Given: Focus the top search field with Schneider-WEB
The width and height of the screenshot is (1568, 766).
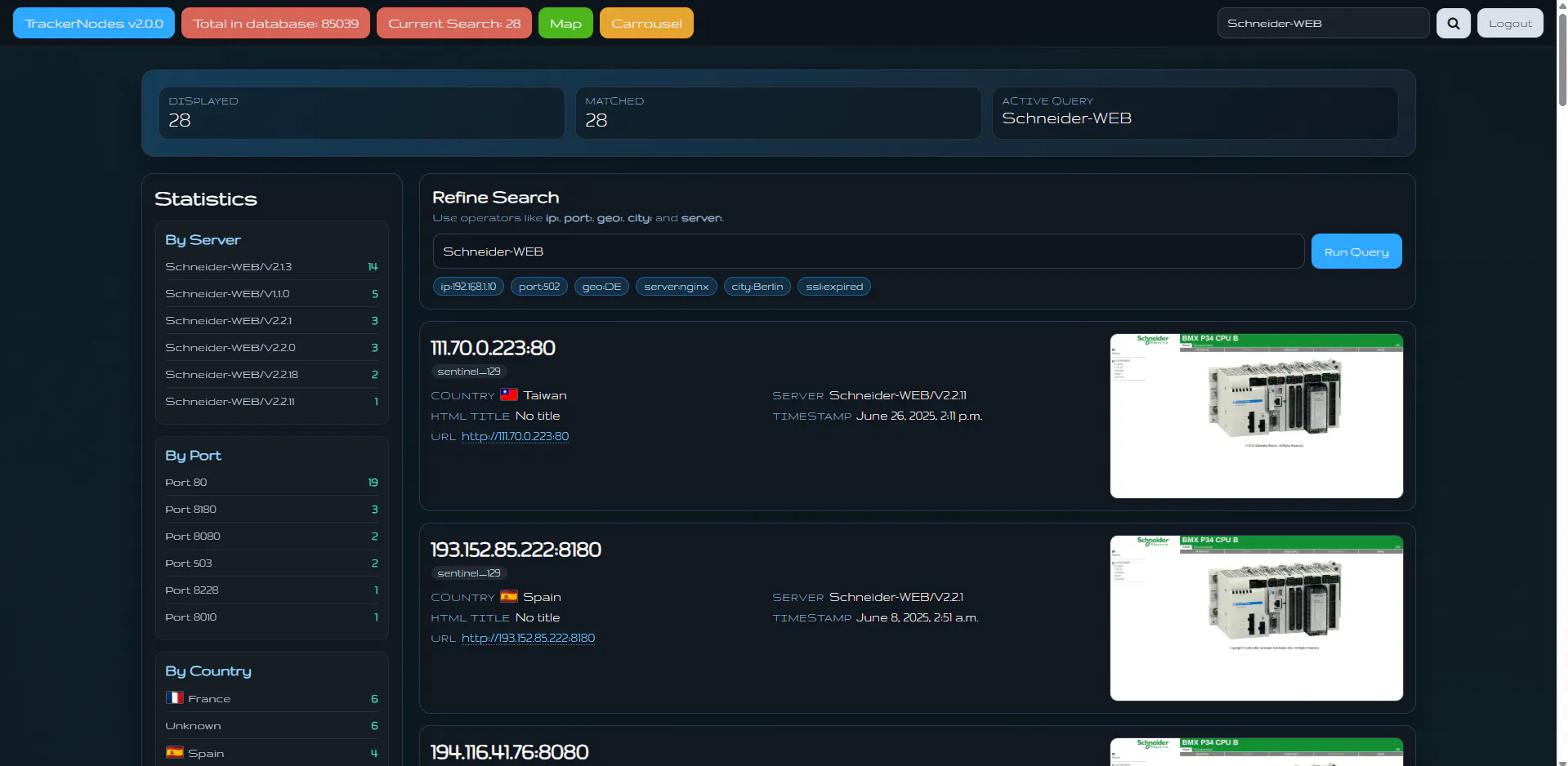Looking at the screenshot, I should click(1323, 23).
